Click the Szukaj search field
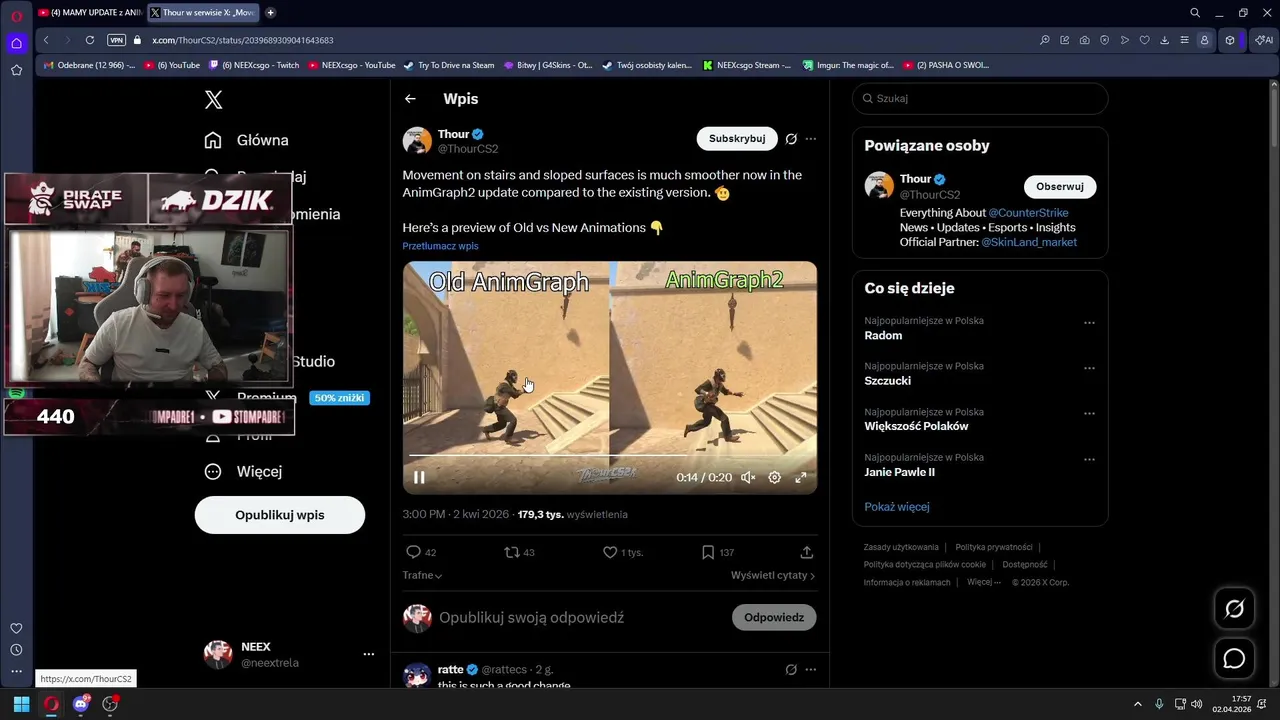The image size is (1280, 720). [980, 99]
